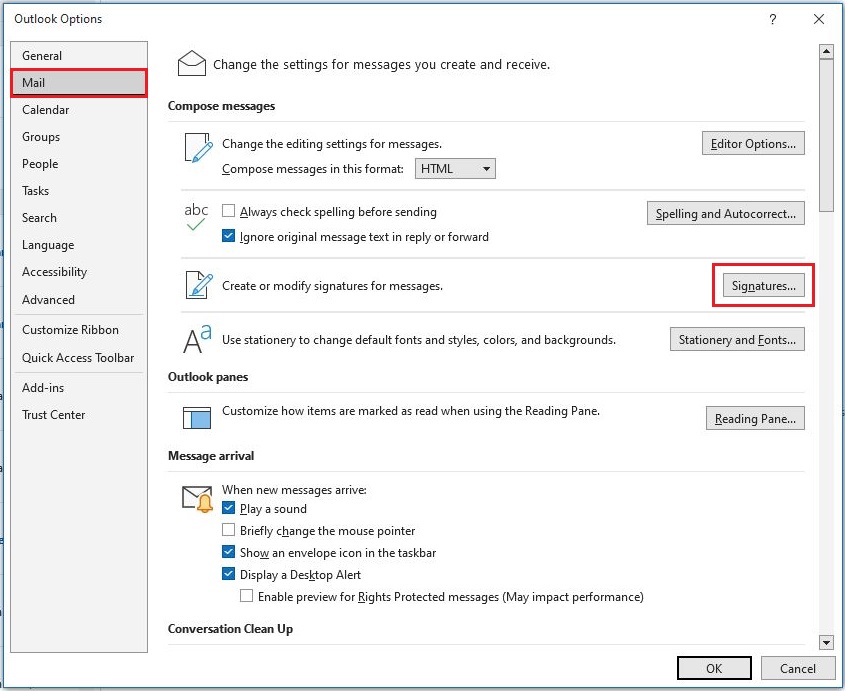Viewport: 847px width, 691px height.
Task: Select Calendar in the options sidebar
Action: 46,110
